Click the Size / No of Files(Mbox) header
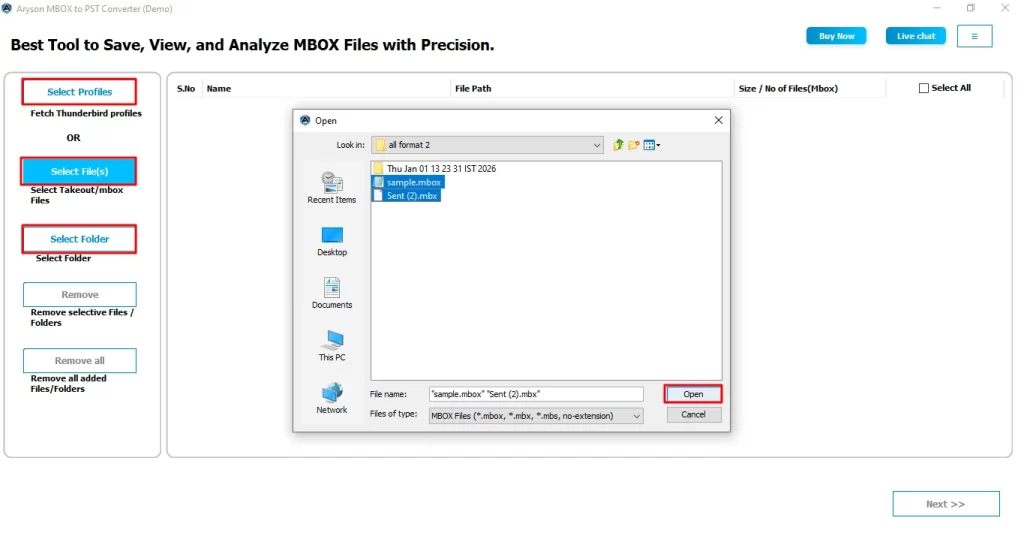 pos(788,89)
